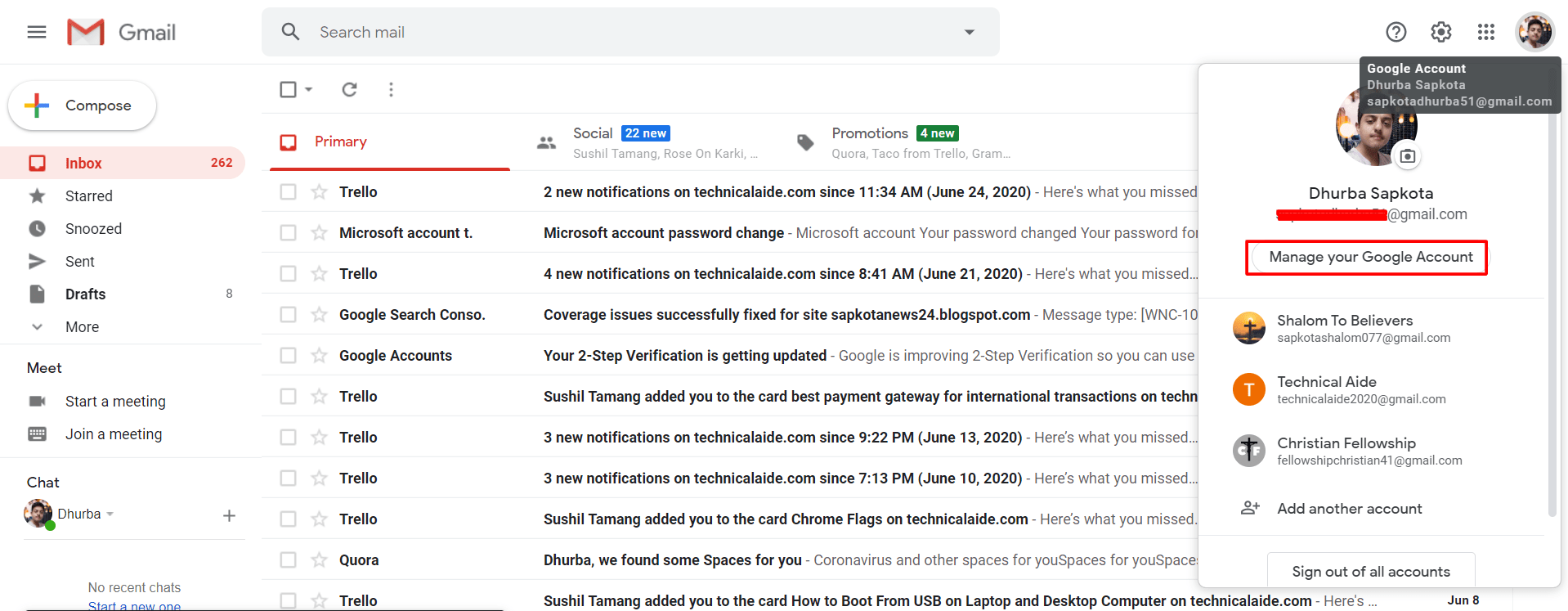Viewport: 1568px width, 611px height.
Task: Click the Compose button
Action: (82, 106)
